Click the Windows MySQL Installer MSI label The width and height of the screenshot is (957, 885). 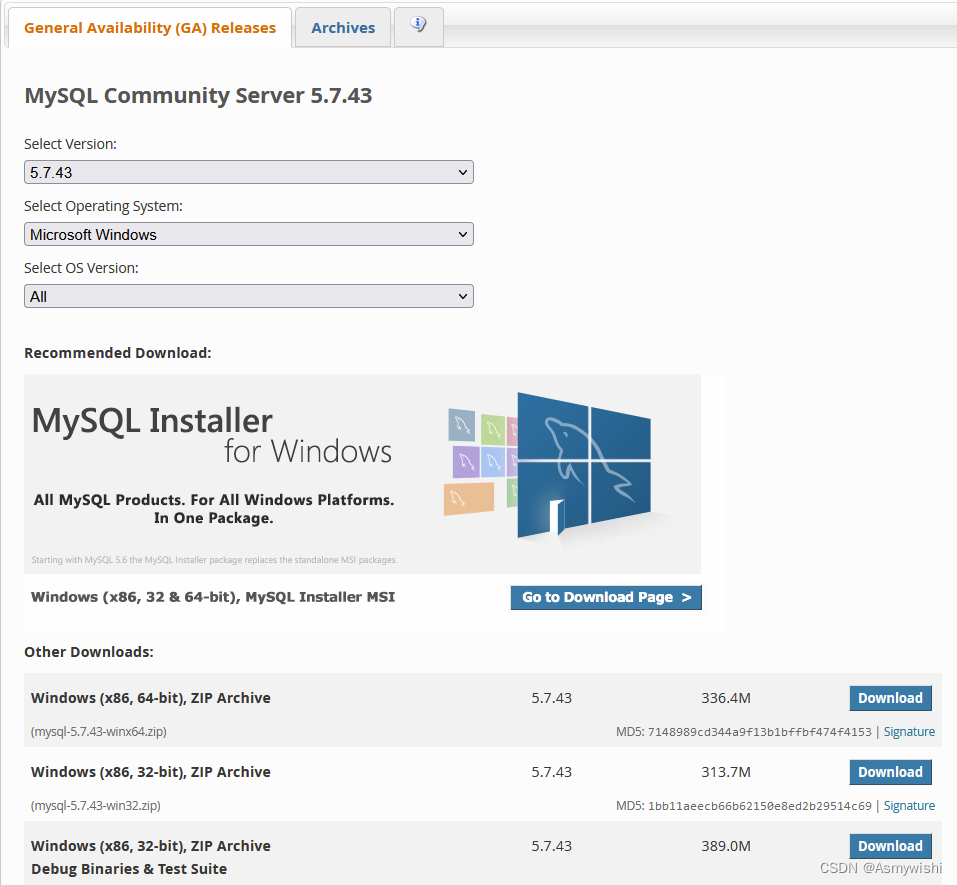213,597
